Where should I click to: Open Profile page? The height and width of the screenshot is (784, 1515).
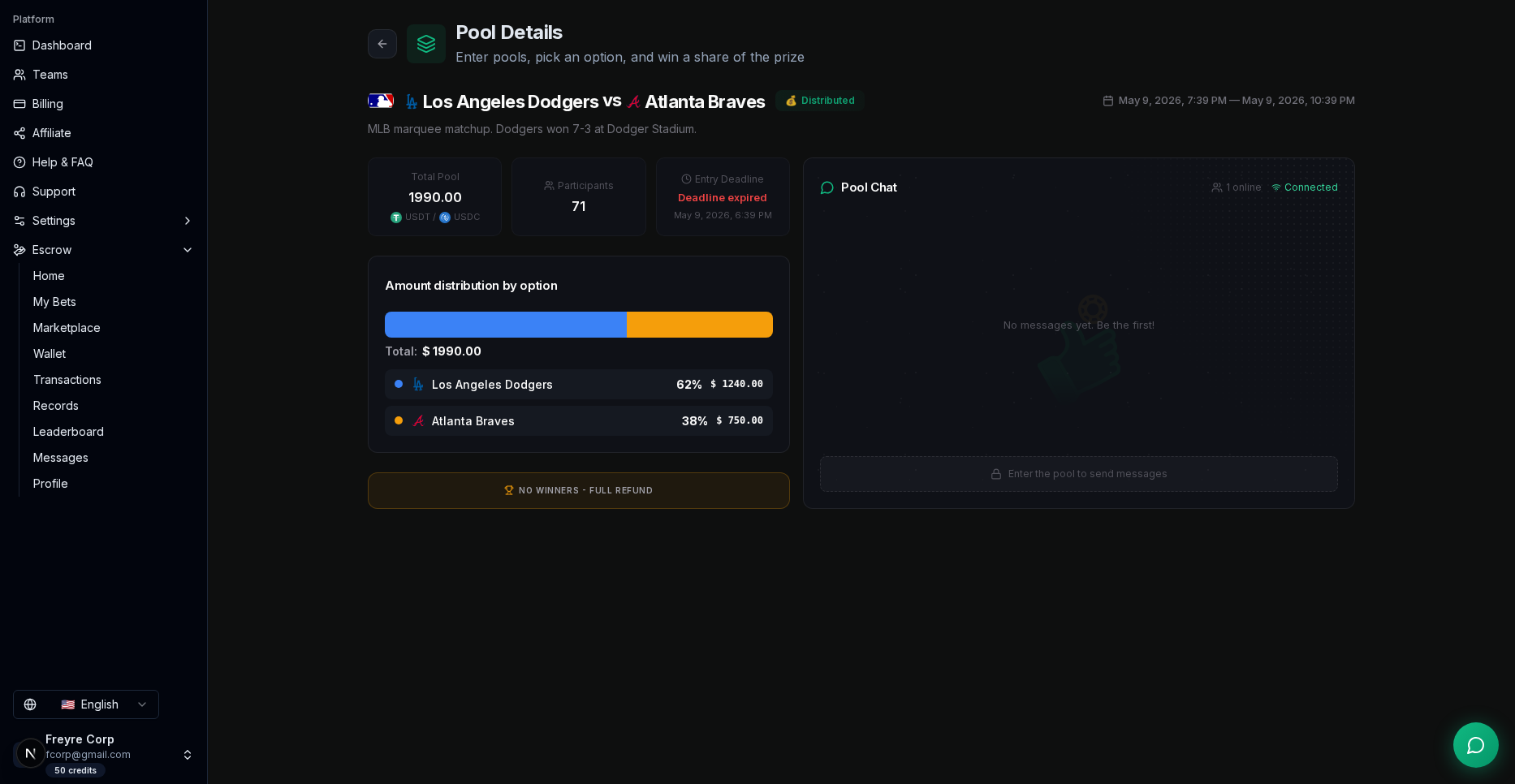coord(112,484)
